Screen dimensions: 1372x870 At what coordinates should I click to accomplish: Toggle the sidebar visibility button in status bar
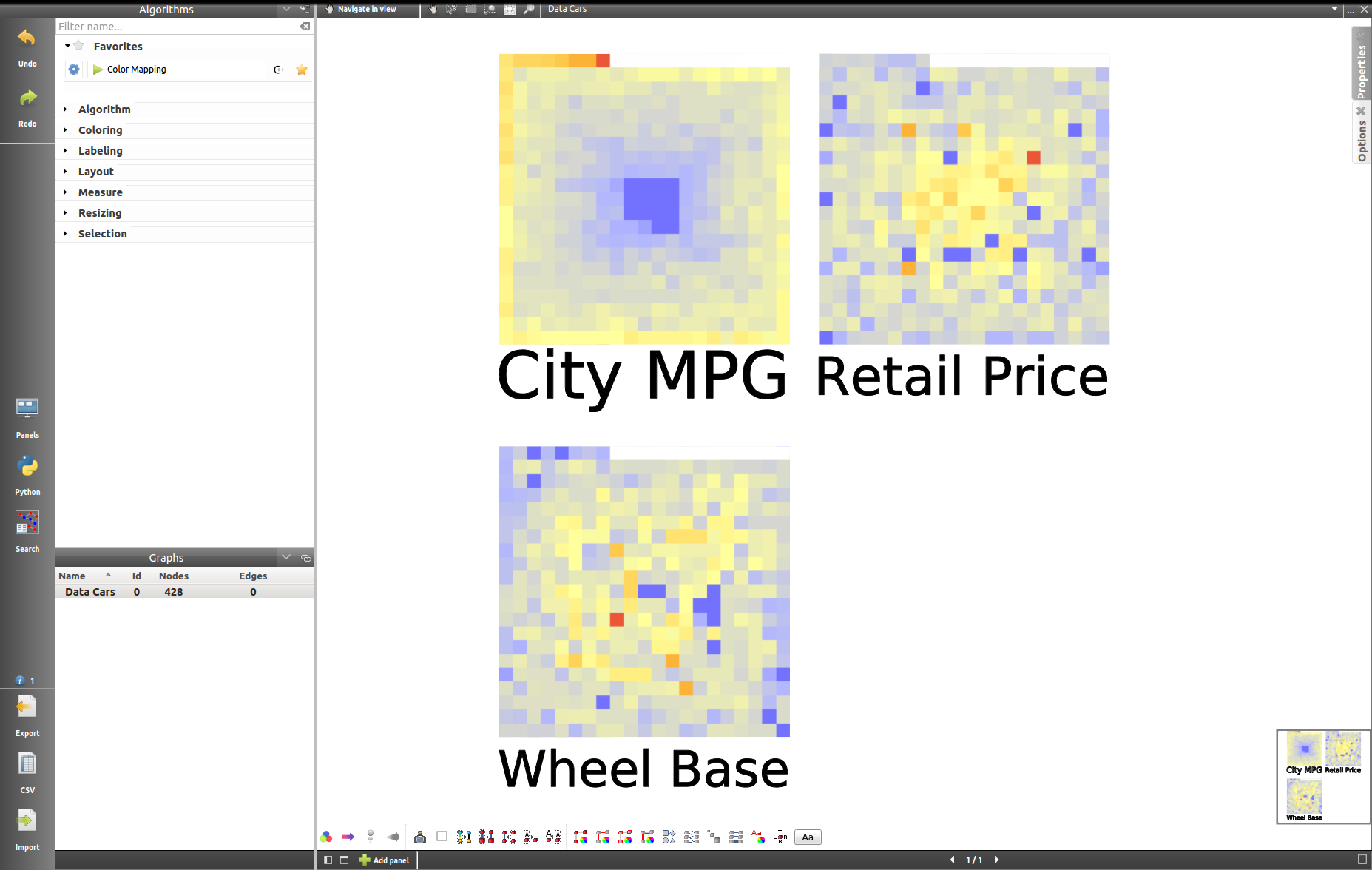(328, 860)
